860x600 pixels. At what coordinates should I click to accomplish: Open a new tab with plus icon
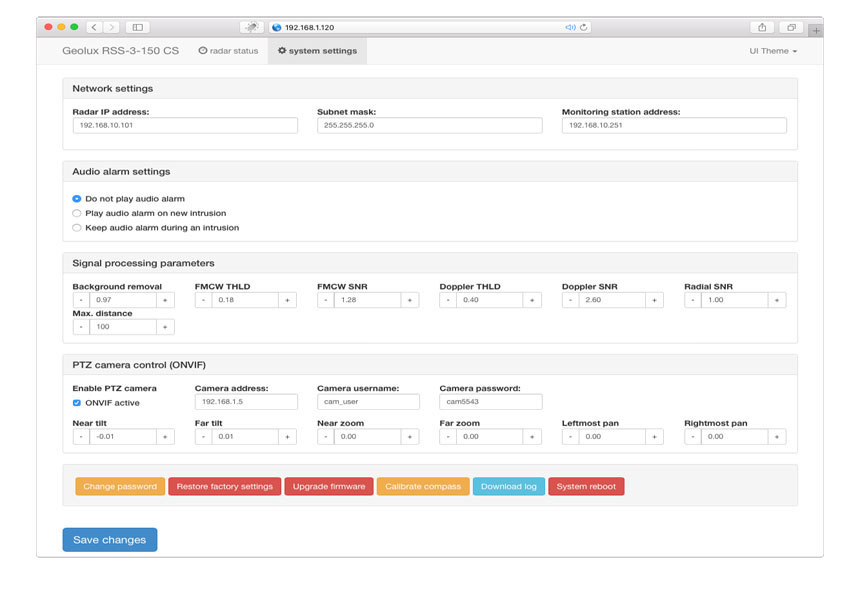[816, 31]
